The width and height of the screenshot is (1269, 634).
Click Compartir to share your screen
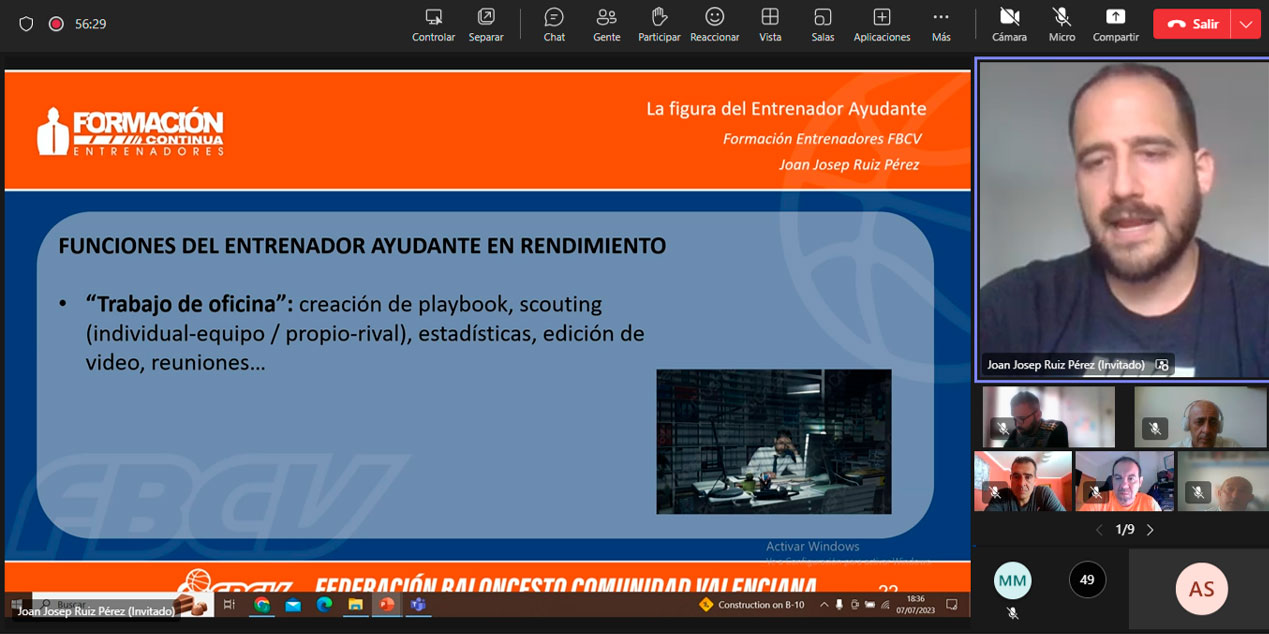1115,24
